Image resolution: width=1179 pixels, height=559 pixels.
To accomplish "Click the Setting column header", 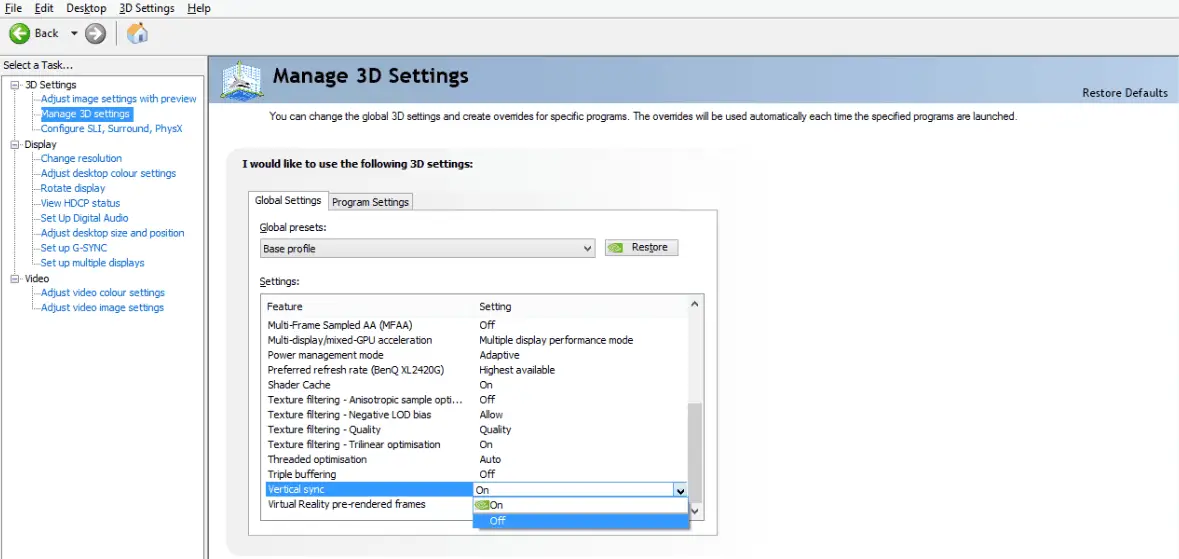I will (x=496, y=307).
